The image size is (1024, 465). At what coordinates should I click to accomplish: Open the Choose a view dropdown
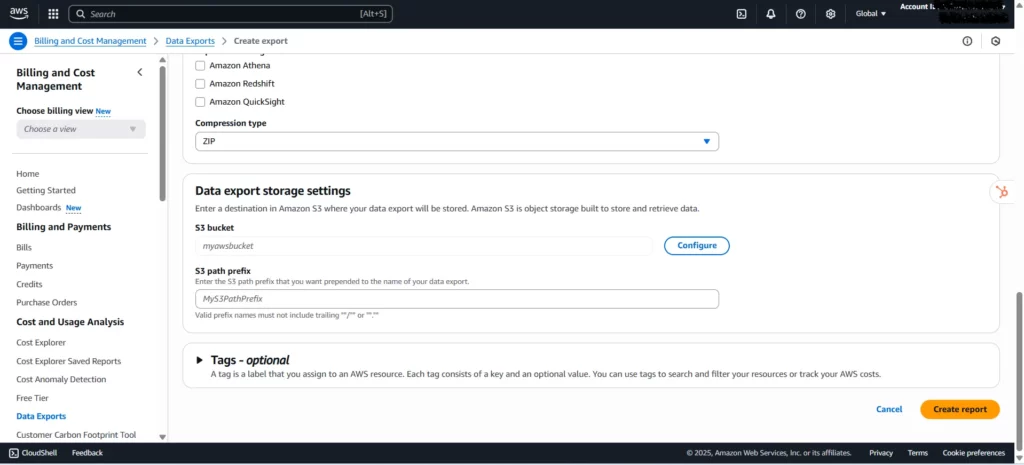click(x=81, y=129)
